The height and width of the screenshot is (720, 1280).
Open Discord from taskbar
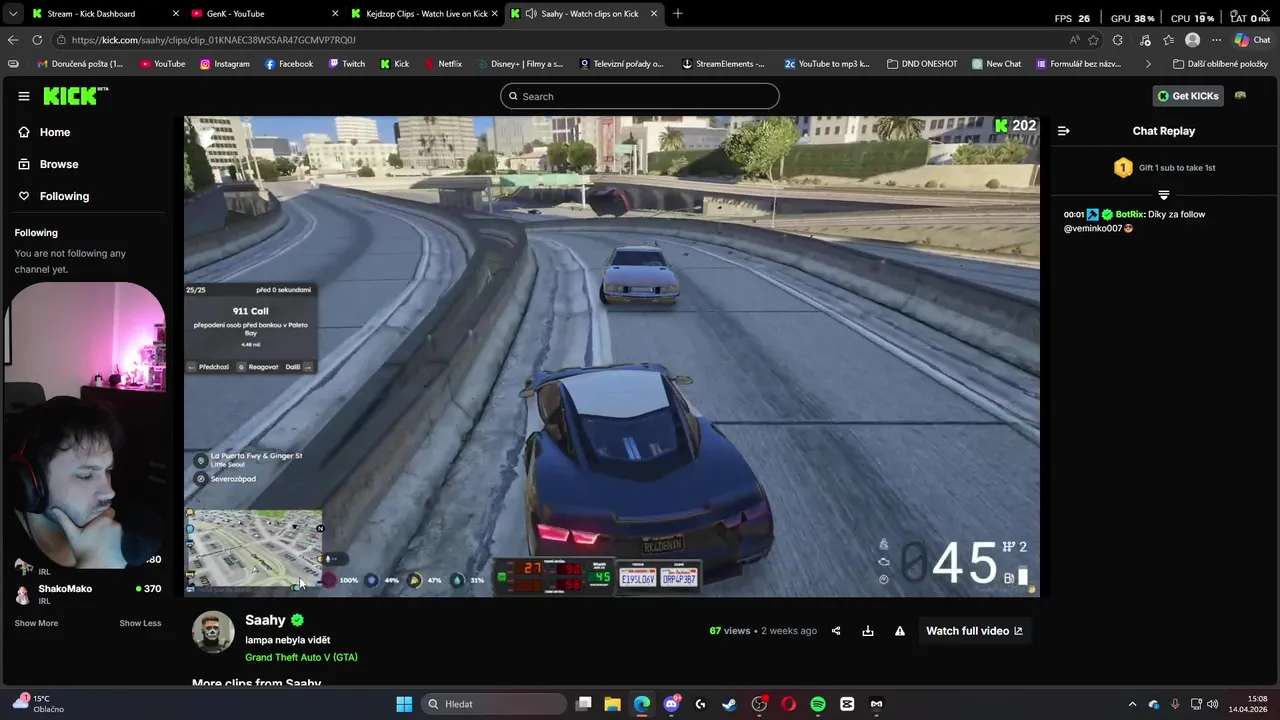pyautogui.click(x=671, y=704)
